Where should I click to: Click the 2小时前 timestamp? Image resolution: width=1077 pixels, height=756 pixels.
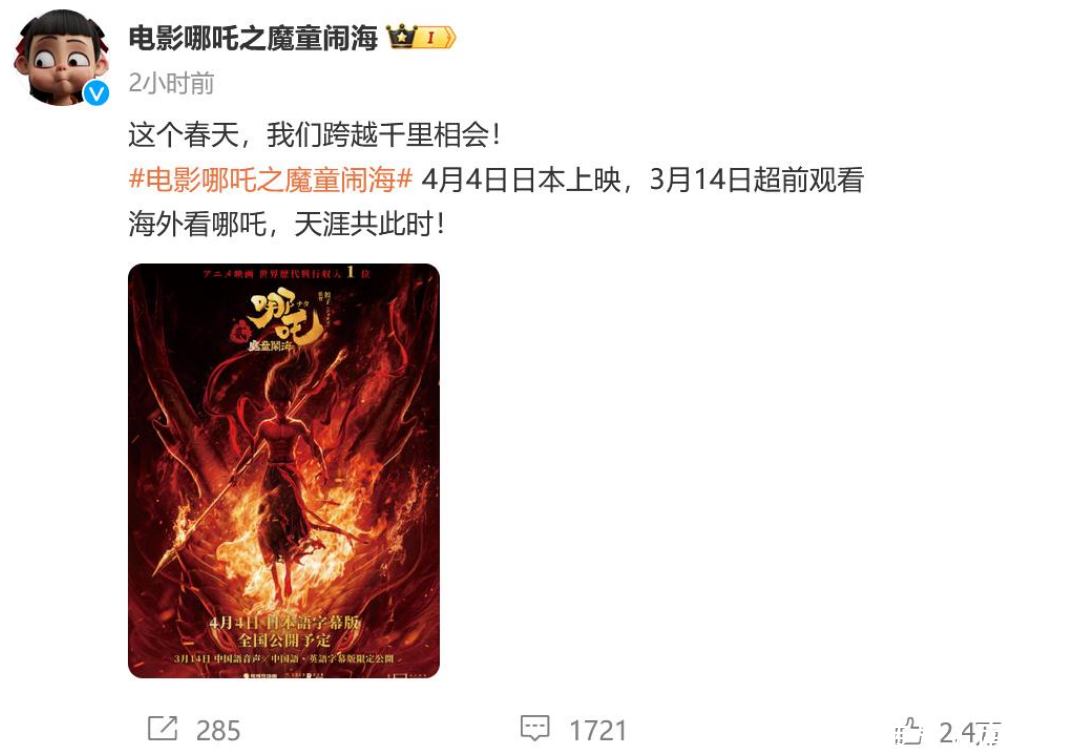pos(171,83)
